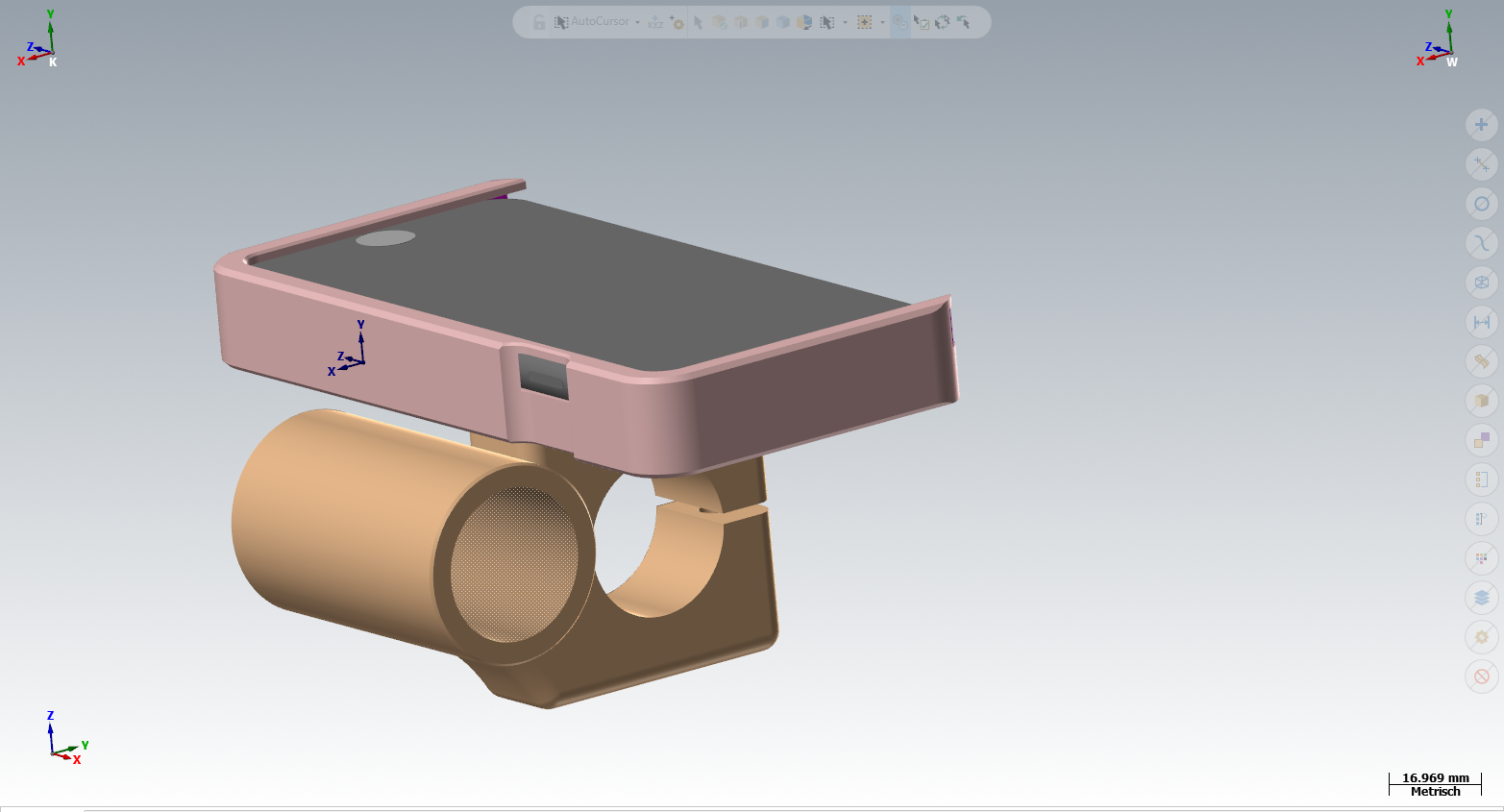Click the 16.969 mm Metrisch scale indicator
The image size is (1504, 812).
pyautogui.click(x=1435, y=784)
